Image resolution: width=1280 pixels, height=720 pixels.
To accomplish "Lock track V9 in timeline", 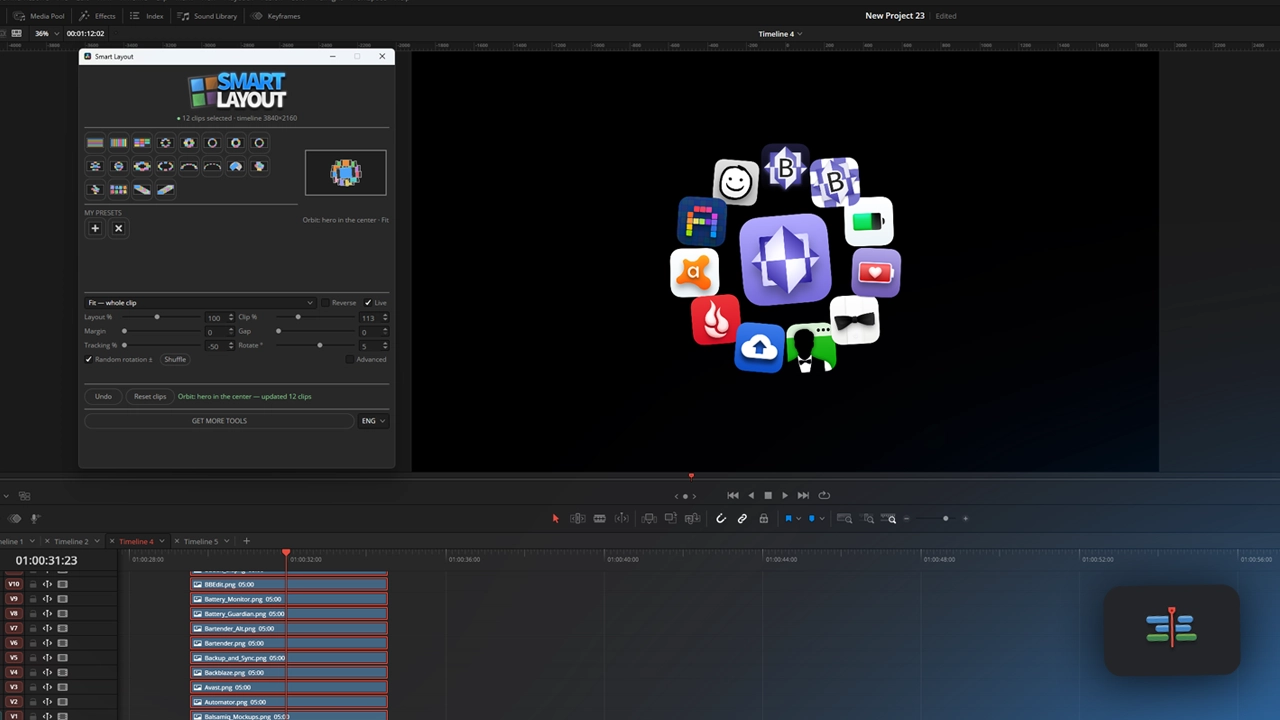I will tap(33, 599).
